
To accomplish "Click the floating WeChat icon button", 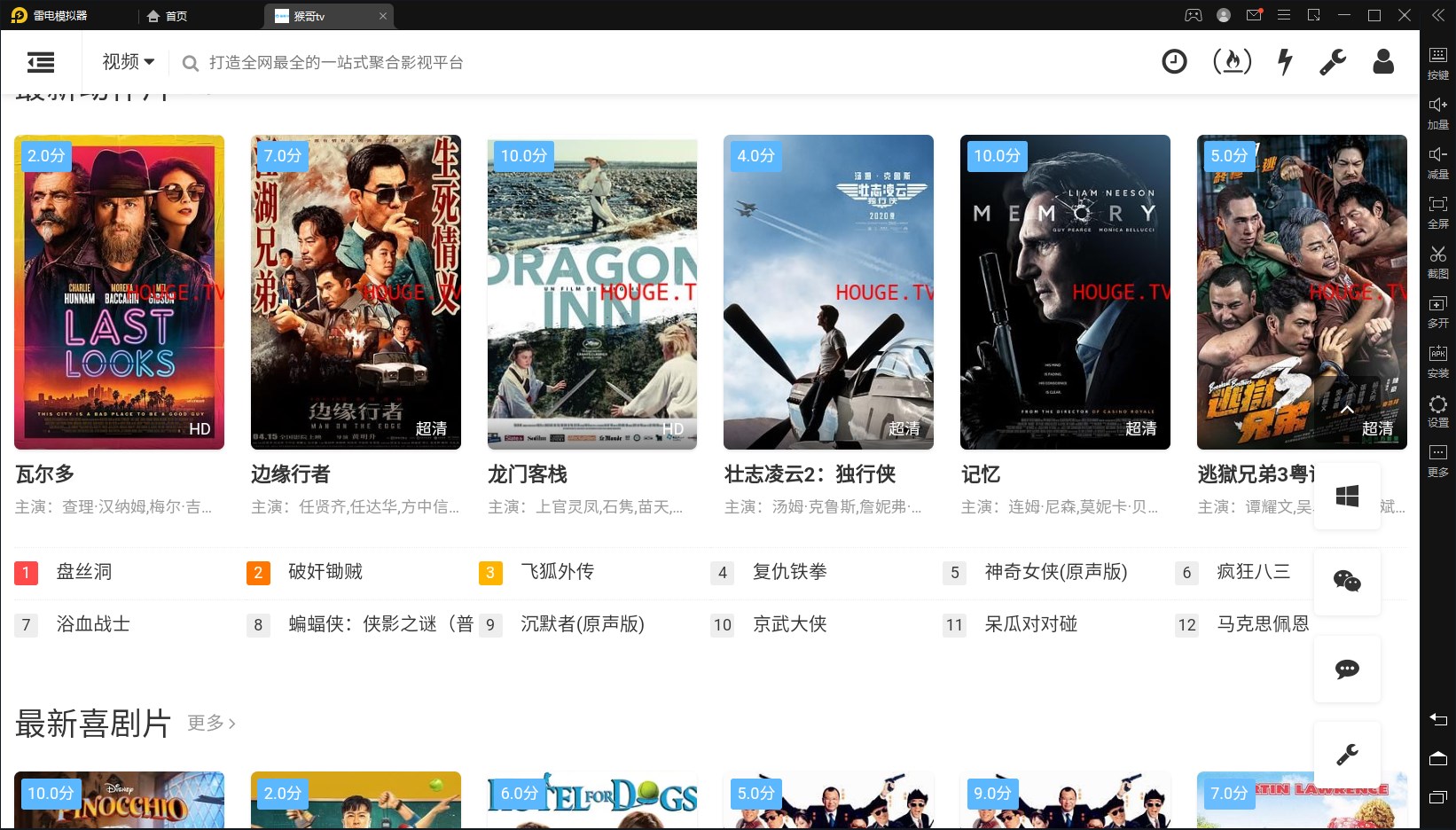I will 1347,582.
